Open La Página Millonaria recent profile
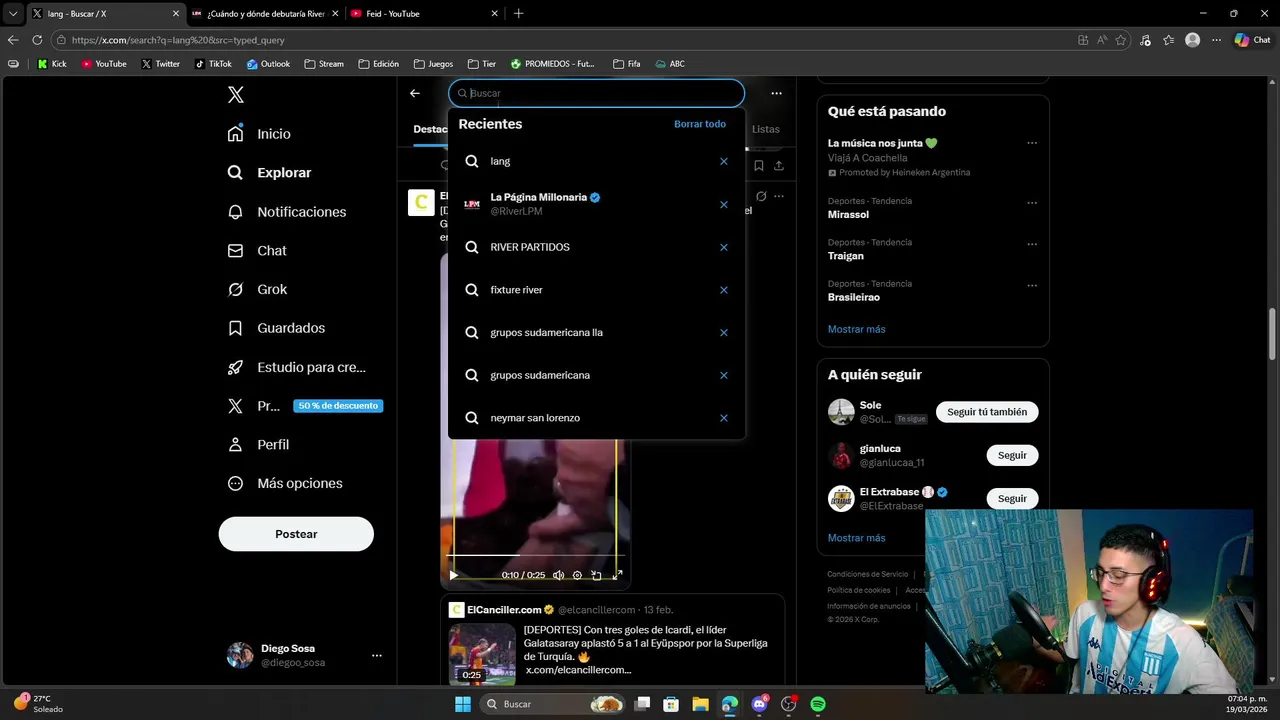 (x=596, y=204)
